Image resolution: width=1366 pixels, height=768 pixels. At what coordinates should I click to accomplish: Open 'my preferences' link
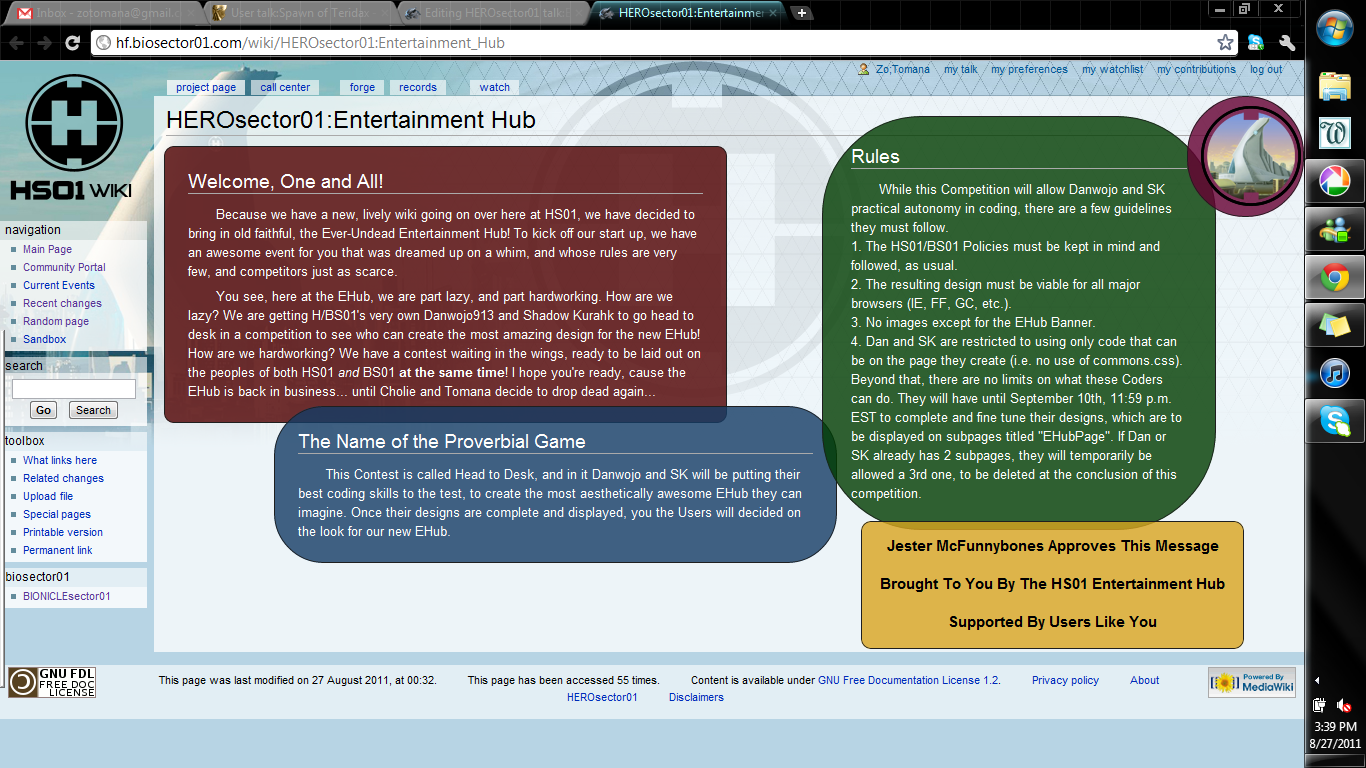tap(1029, 69)
